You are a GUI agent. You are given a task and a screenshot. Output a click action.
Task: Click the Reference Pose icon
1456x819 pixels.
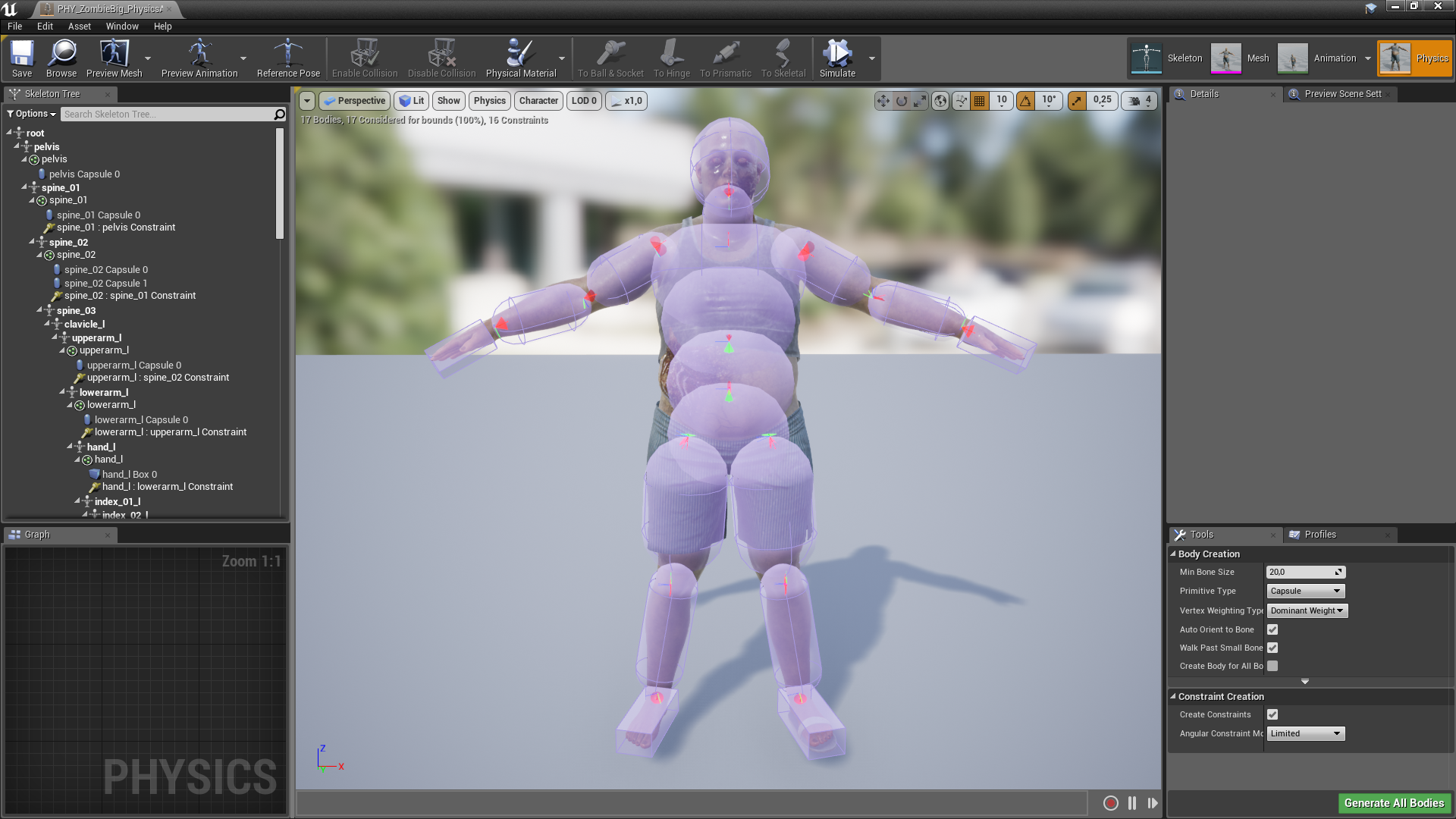(288, 58)
